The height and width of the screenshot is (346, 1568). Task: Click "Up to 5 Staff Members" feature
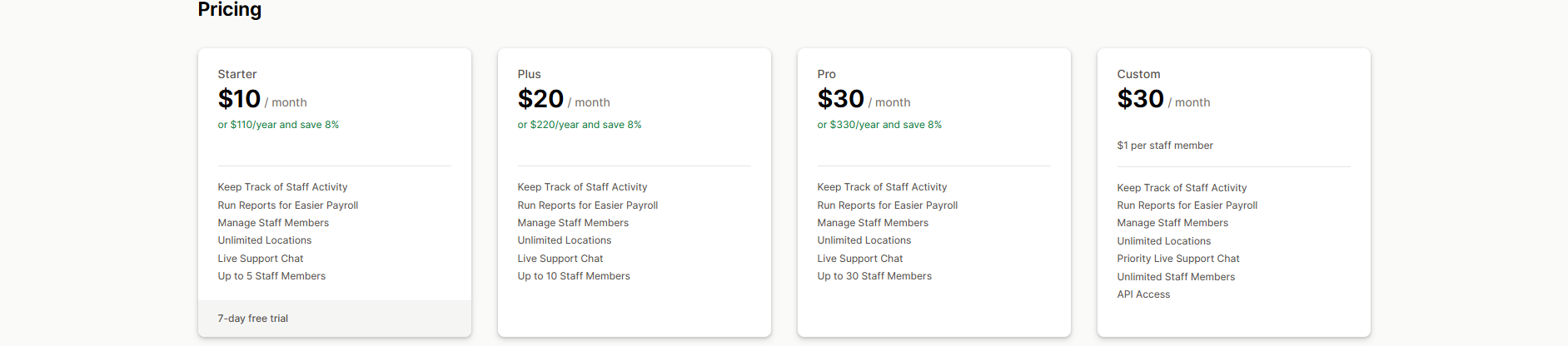pos(271,276)
